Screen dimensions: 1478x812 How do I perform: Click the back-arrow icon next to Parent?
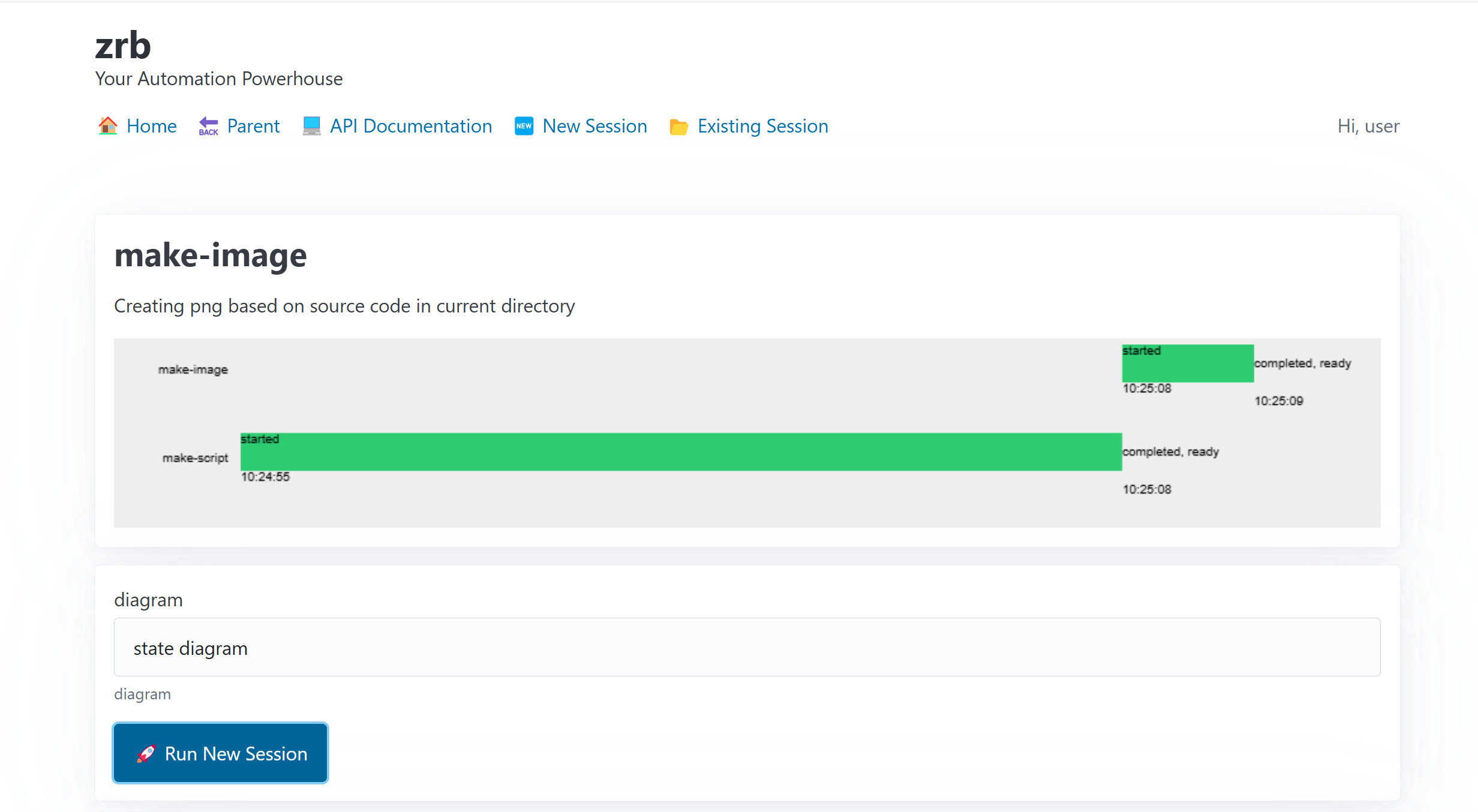208,126
